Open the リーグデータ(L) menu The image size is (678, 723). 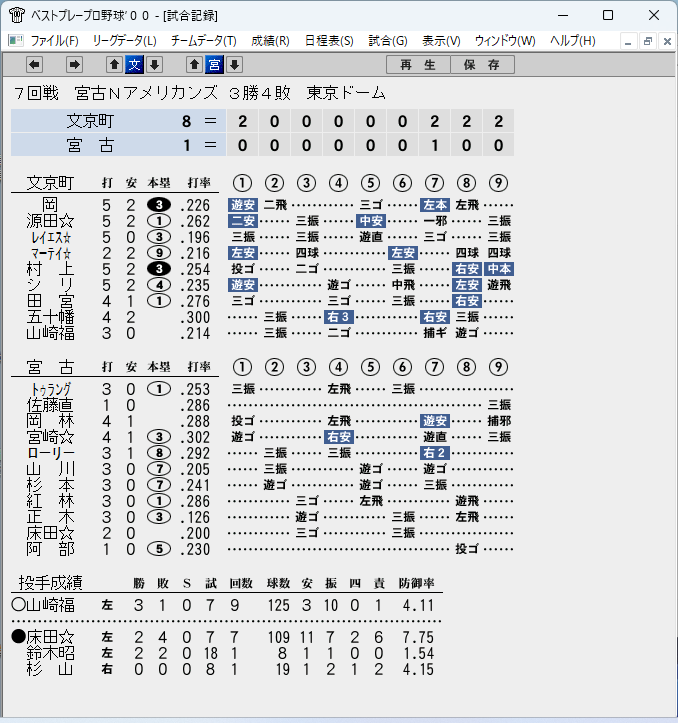(x=125, y=41)
